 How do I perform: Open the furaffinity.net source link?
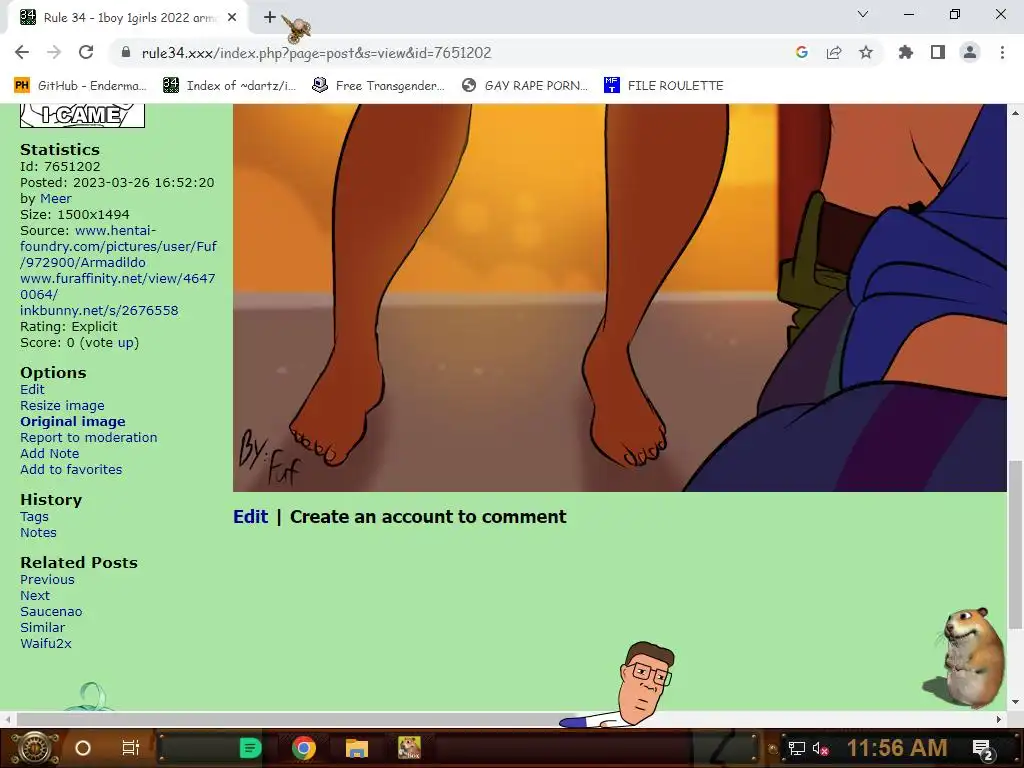pos(118,286)
